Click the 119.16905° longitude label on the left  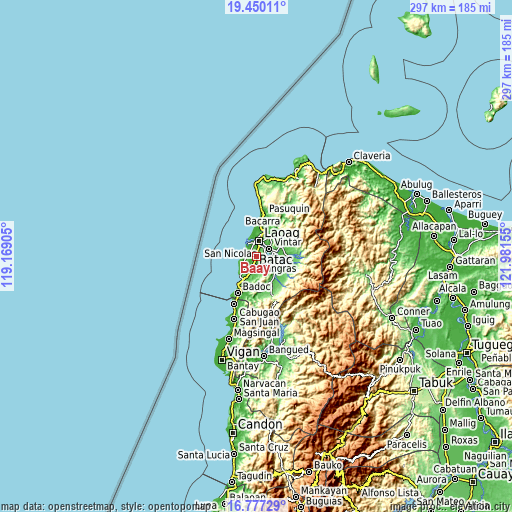pos(7,256)
